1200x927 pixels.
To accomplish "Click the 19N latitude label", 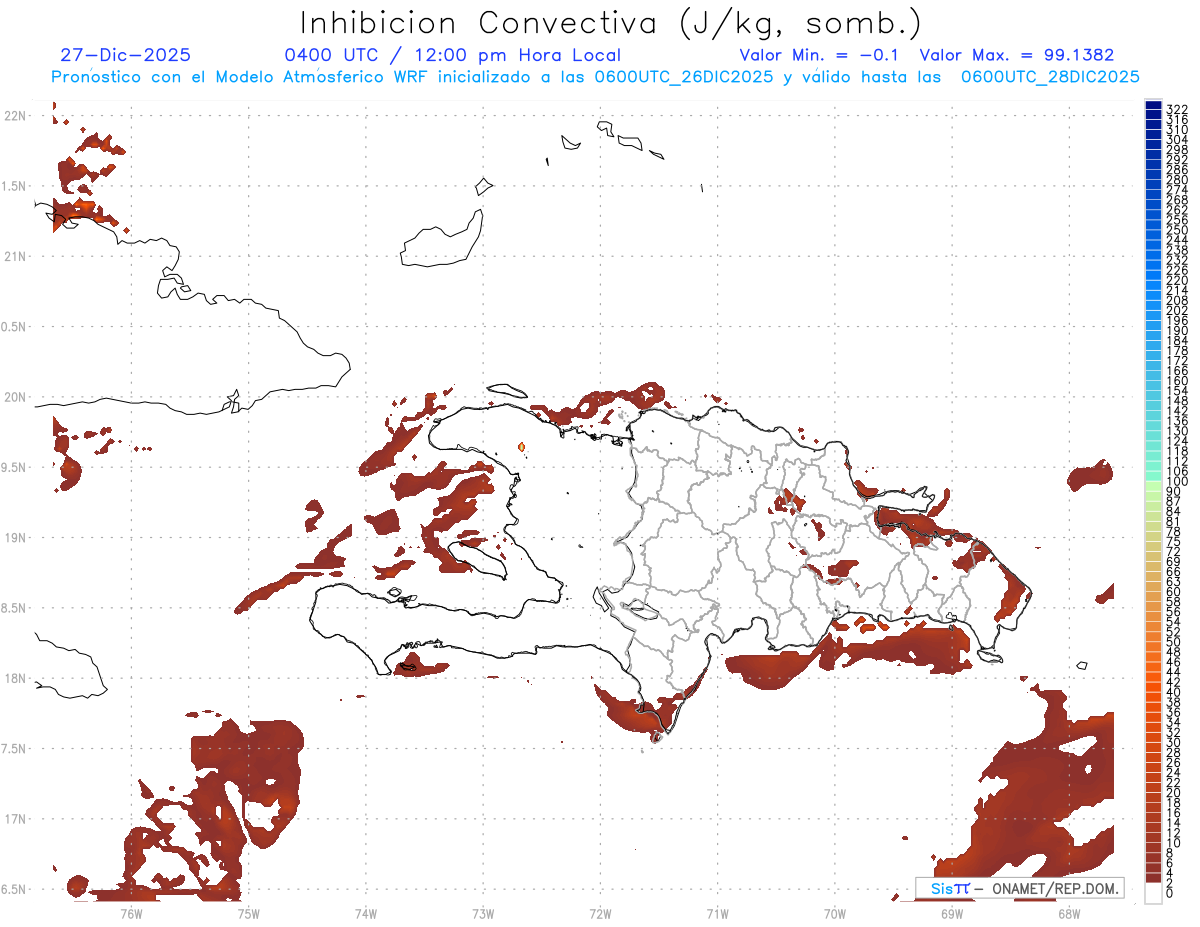I will (x=16, y=538).
